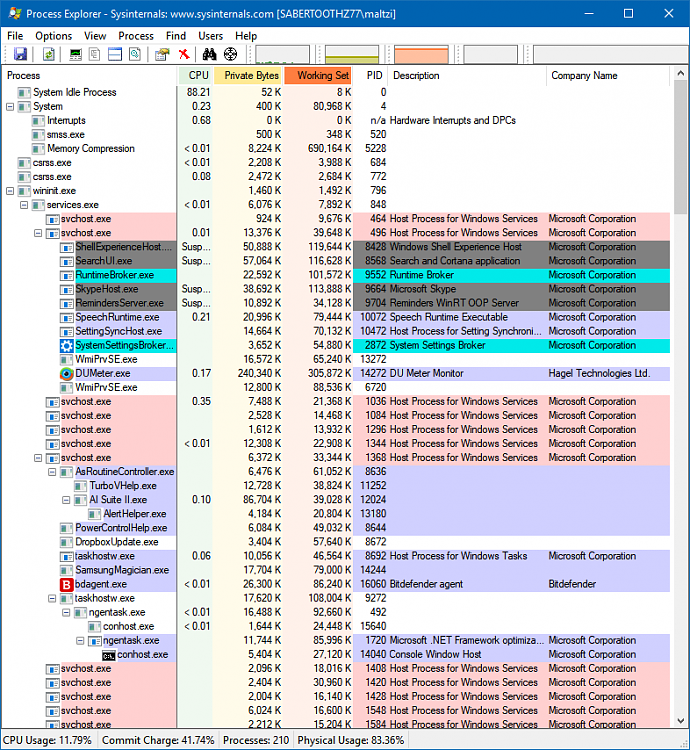Open the File menu
690x750 pixels.
(x=15, y=36)
